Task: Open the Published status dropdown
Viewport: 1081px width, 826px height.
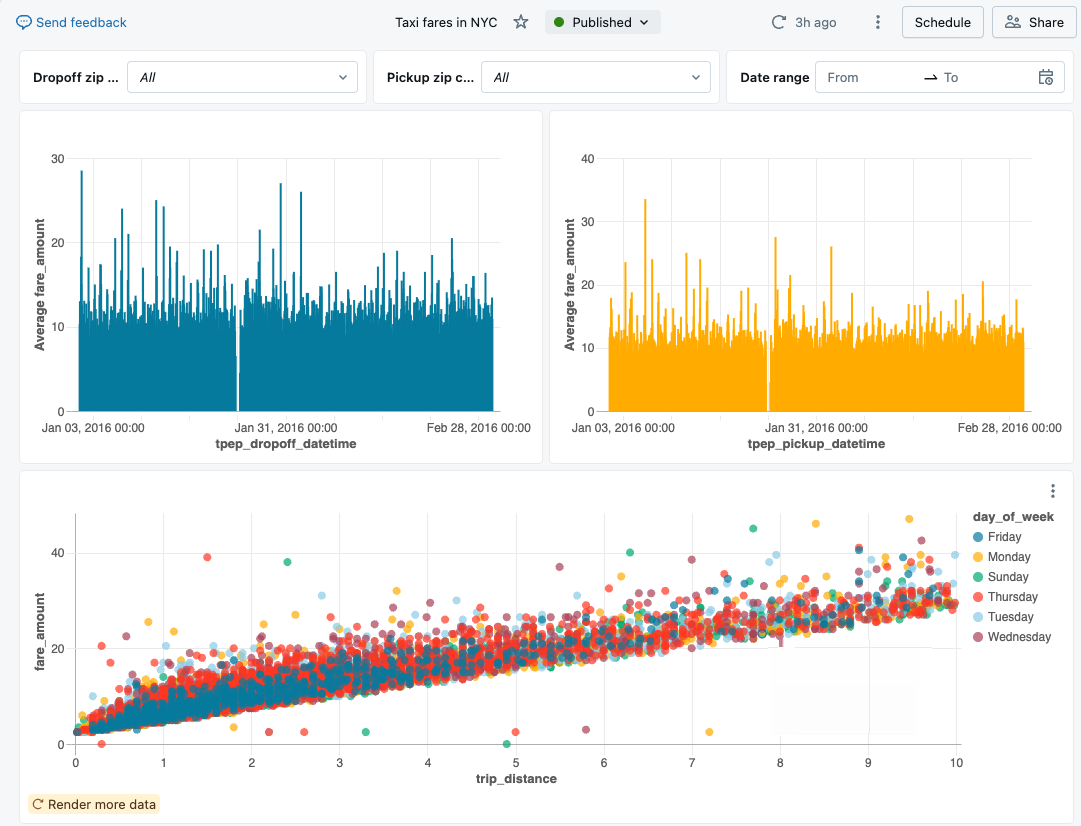Action: click(602, 22)
